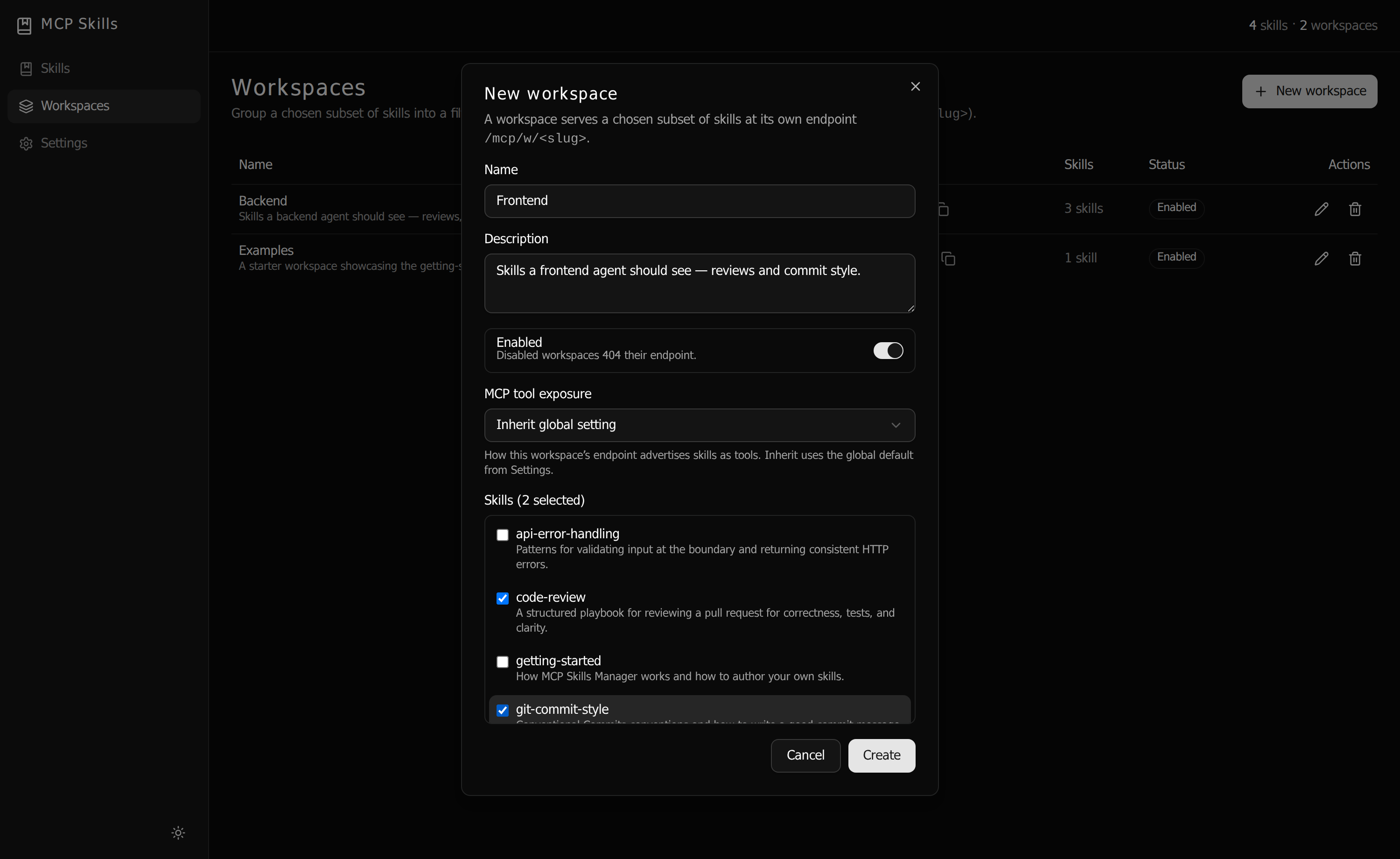Click the '3 skills' cell

pos(1084,209)
